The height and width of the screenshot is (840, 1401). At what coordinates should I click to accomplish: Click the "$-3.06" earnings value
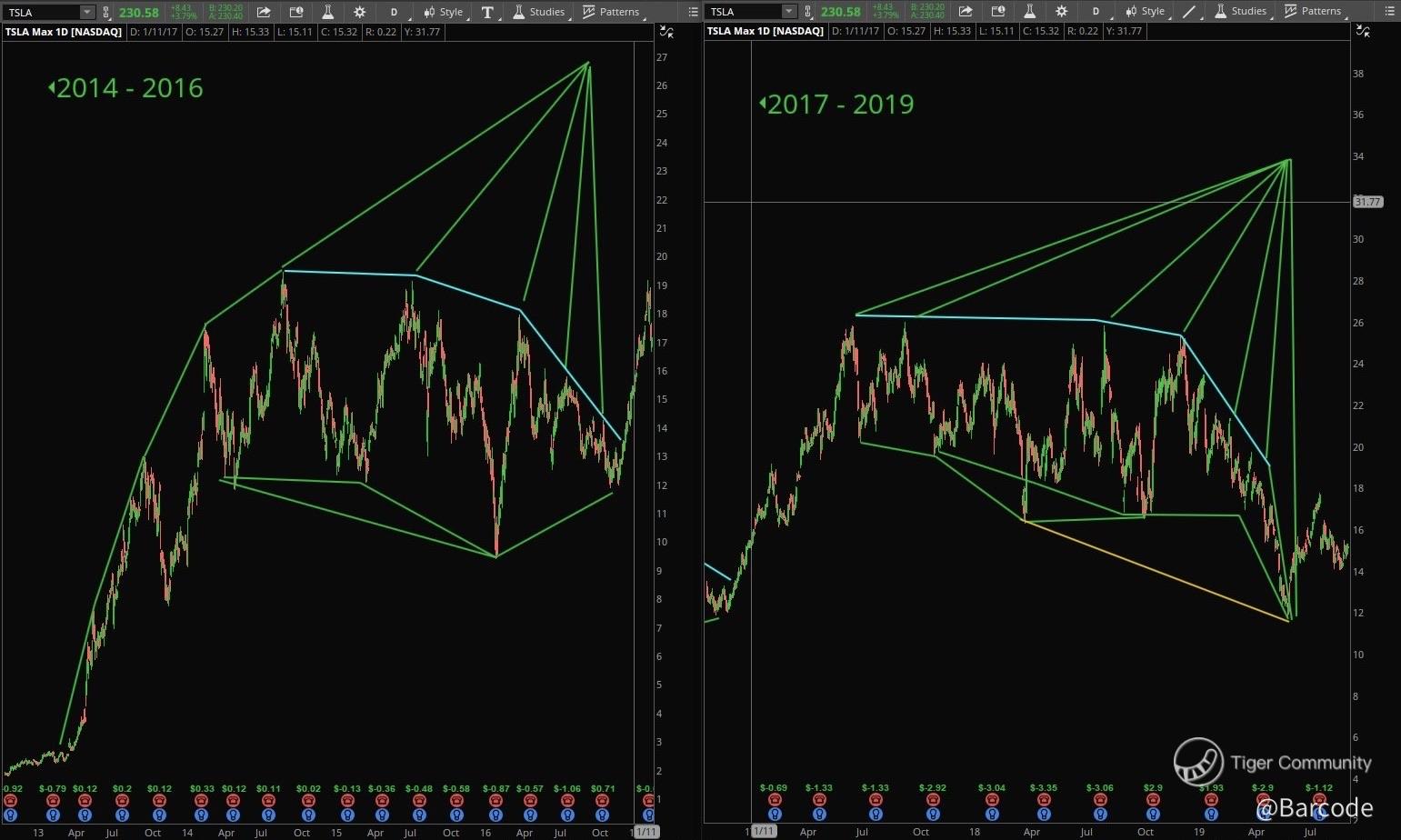pos(1098,788)
